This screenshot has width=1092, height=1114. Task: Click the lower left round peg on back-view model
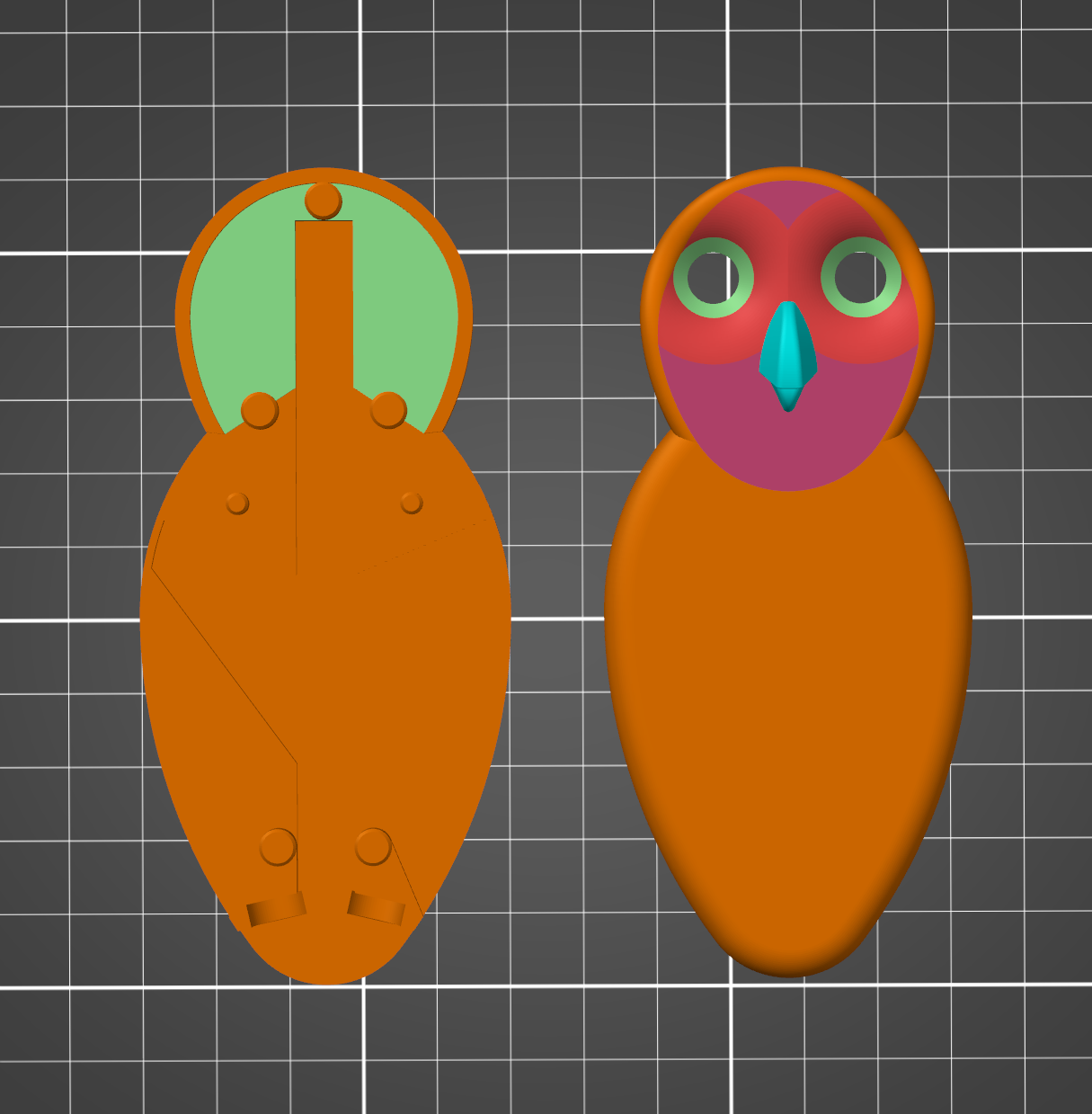tap(278, 847)
